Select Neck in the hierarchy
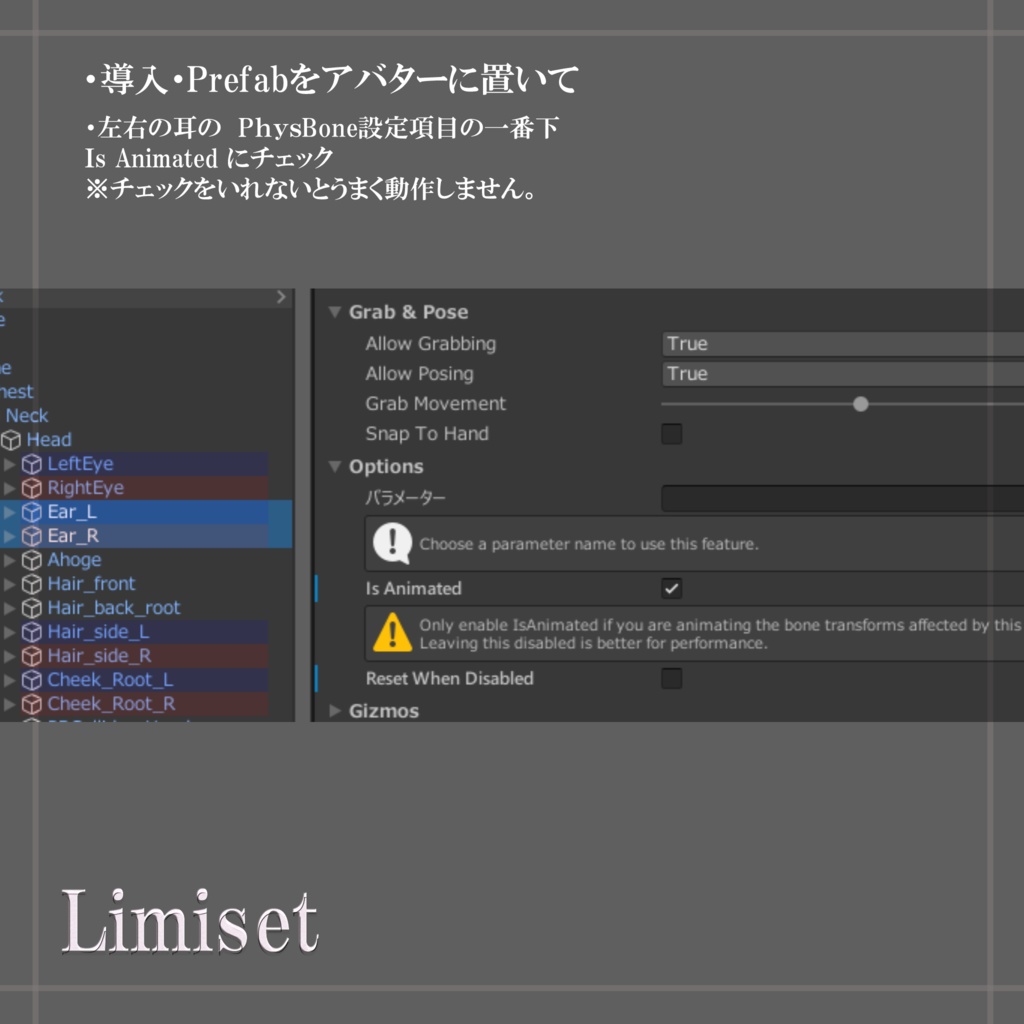This screenshot has height=1024, width=1024. tap(28, 415)
